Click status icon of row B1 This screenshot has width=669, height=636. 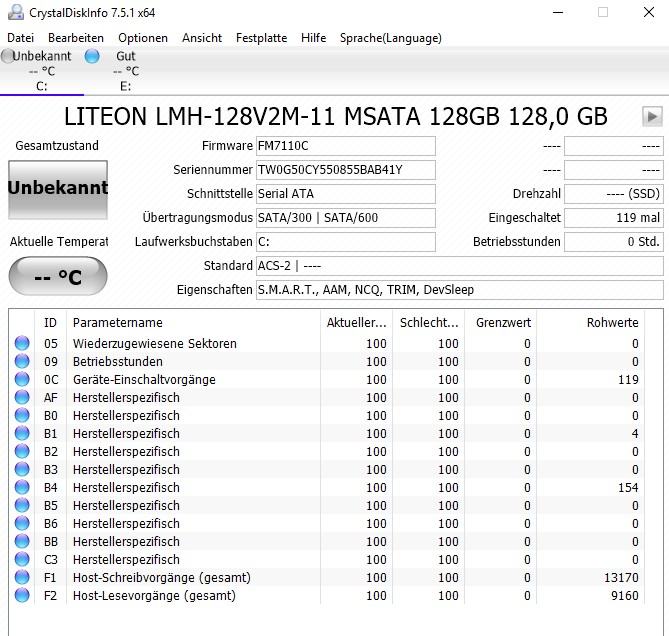point(22,433)
